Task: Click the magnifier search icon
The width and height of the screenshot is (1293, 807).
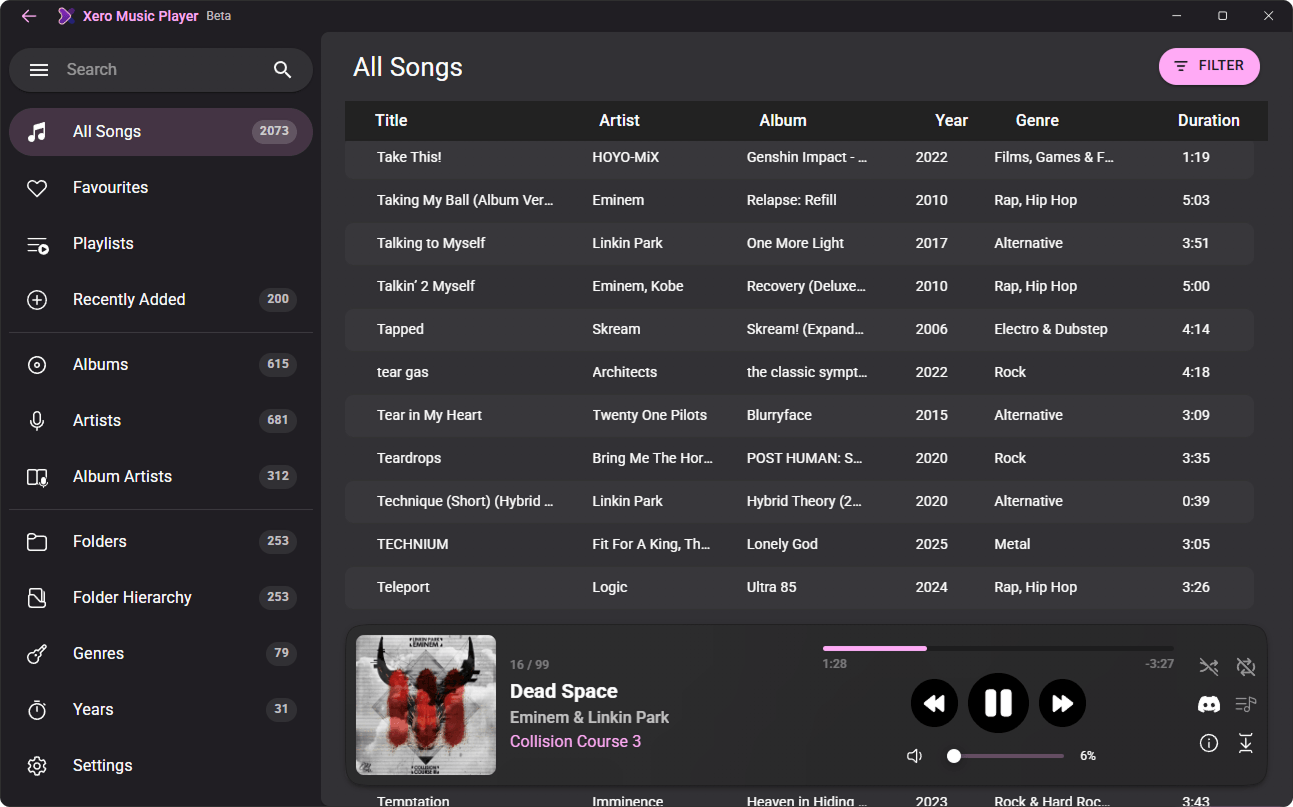Action: coord(283,70)
